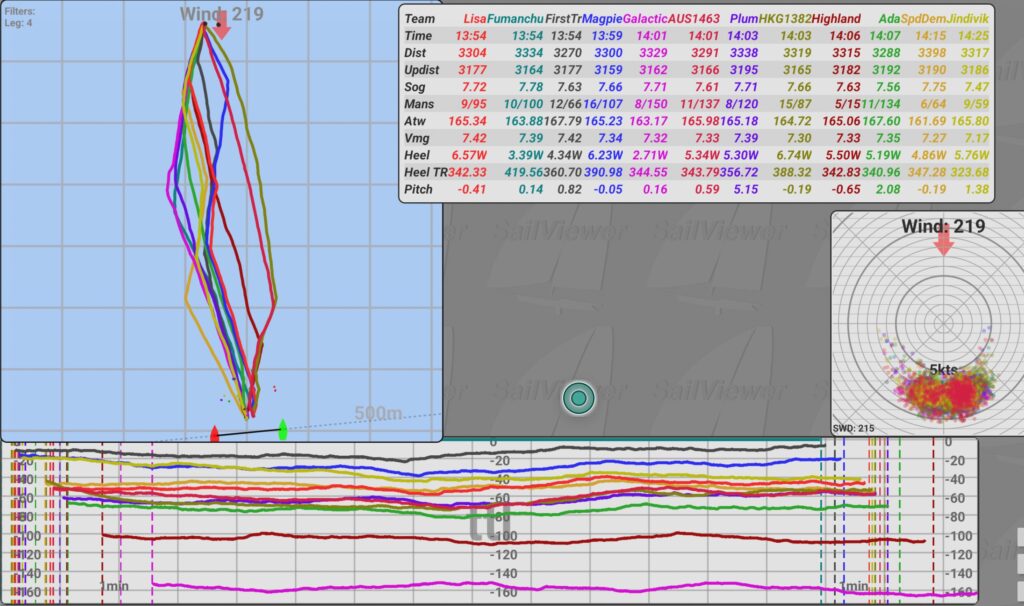Select team SpdDem column header
Image resolution: width=1024 pixels, height=606 pixels.
coord(923,19)
